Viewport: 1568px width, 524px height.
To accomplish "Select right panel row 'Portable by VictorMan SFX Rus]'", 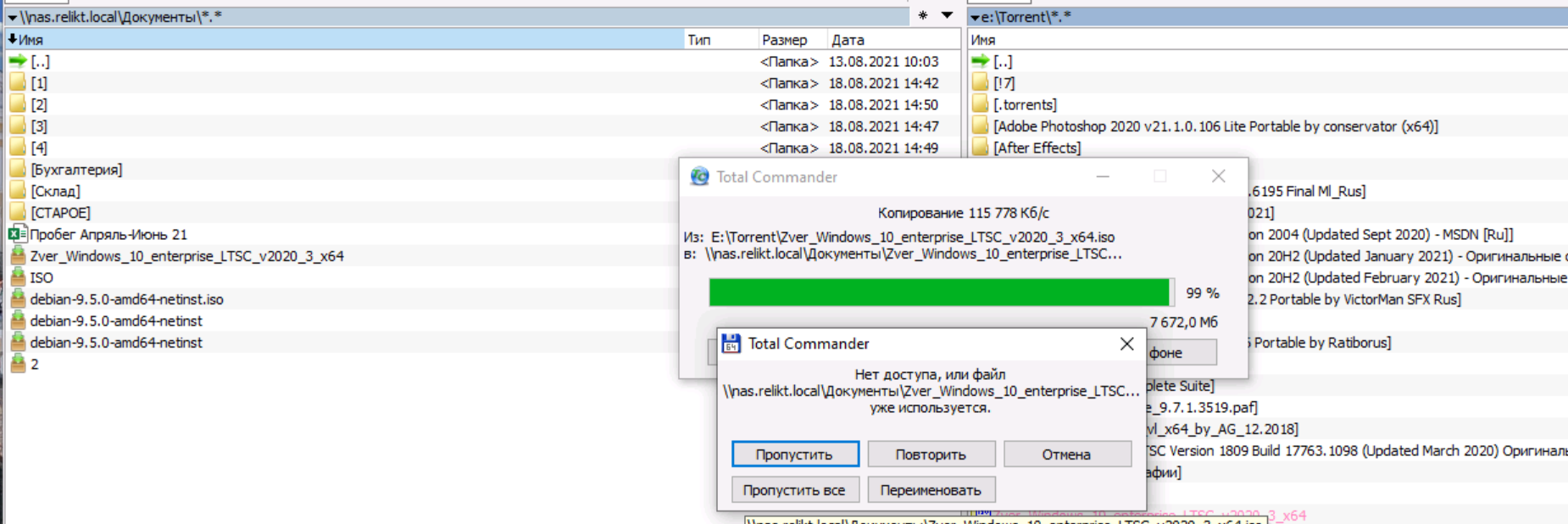I will point(1354,299).
